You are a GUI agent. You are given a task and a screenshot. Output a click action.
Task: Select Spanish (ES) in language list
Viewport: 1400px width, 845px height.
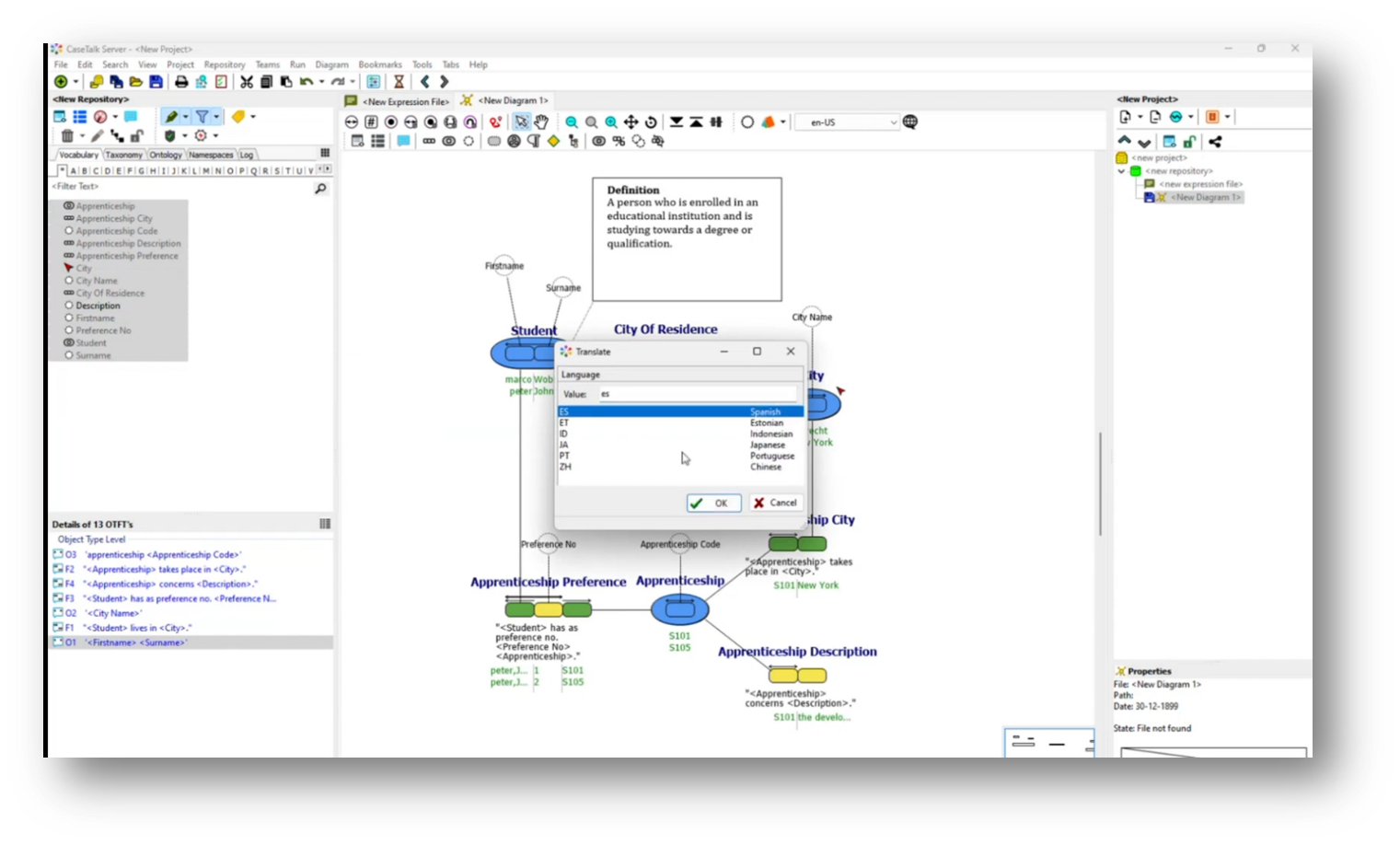coord(680,411)
